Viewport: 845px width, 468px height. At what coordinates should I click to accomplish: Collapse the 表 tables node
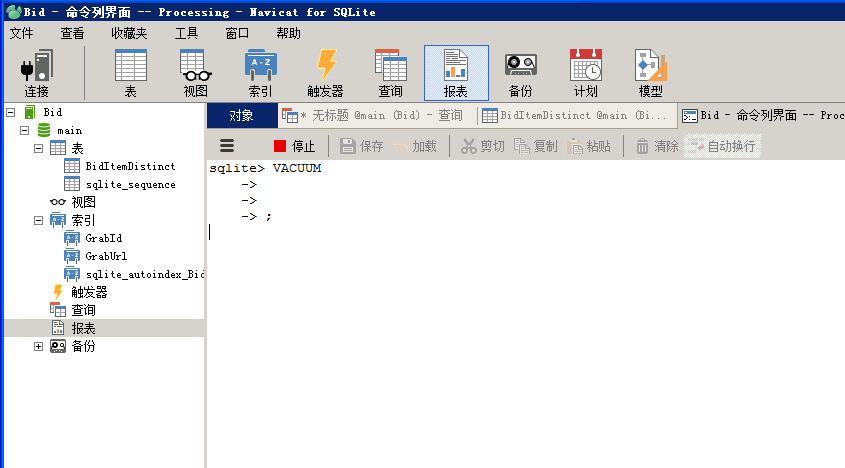[38, 148]
